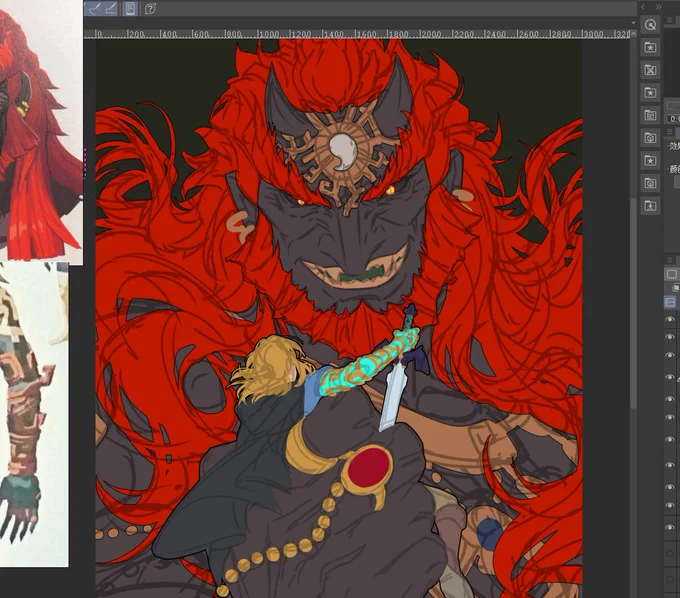Click the vertical canvas scrollbar thumb
Screen dimensions: 680x598
pyautogui.click(x=633, y=302)
